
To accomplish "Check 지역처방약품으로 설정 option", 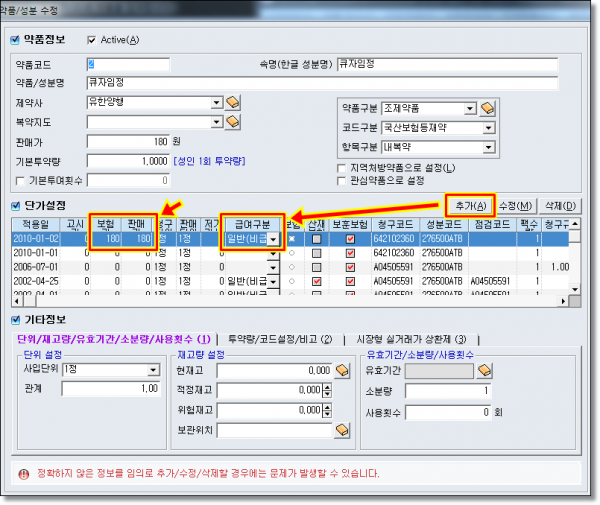I will (x=342, y=168).
